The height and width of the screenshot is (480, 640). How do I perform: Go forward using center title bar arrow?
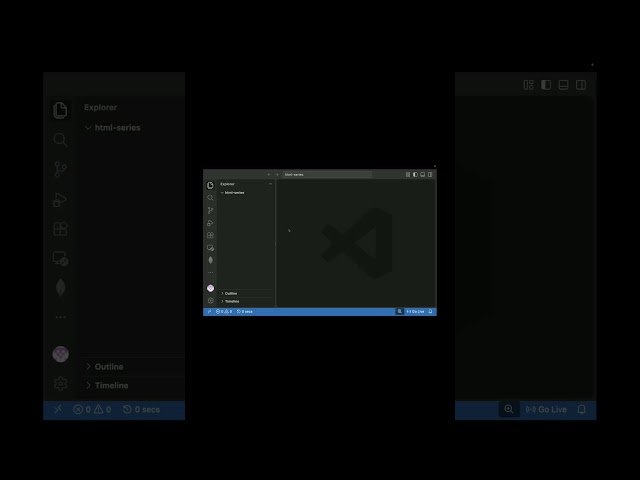pyautogui.click(x=277, y=175)
